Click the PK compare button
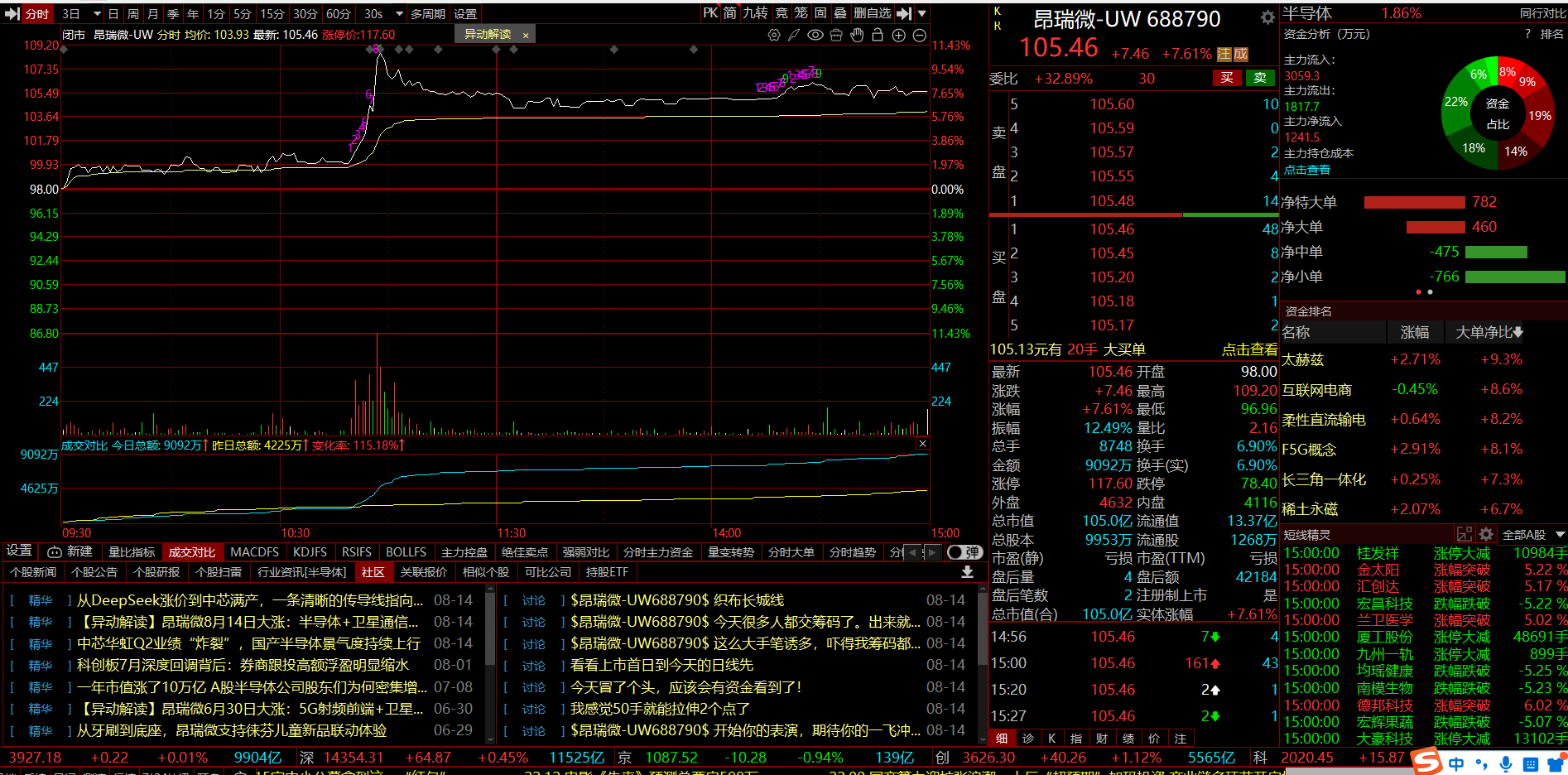Viewport: 1568px width, 775px height. [x=710, y=13]
